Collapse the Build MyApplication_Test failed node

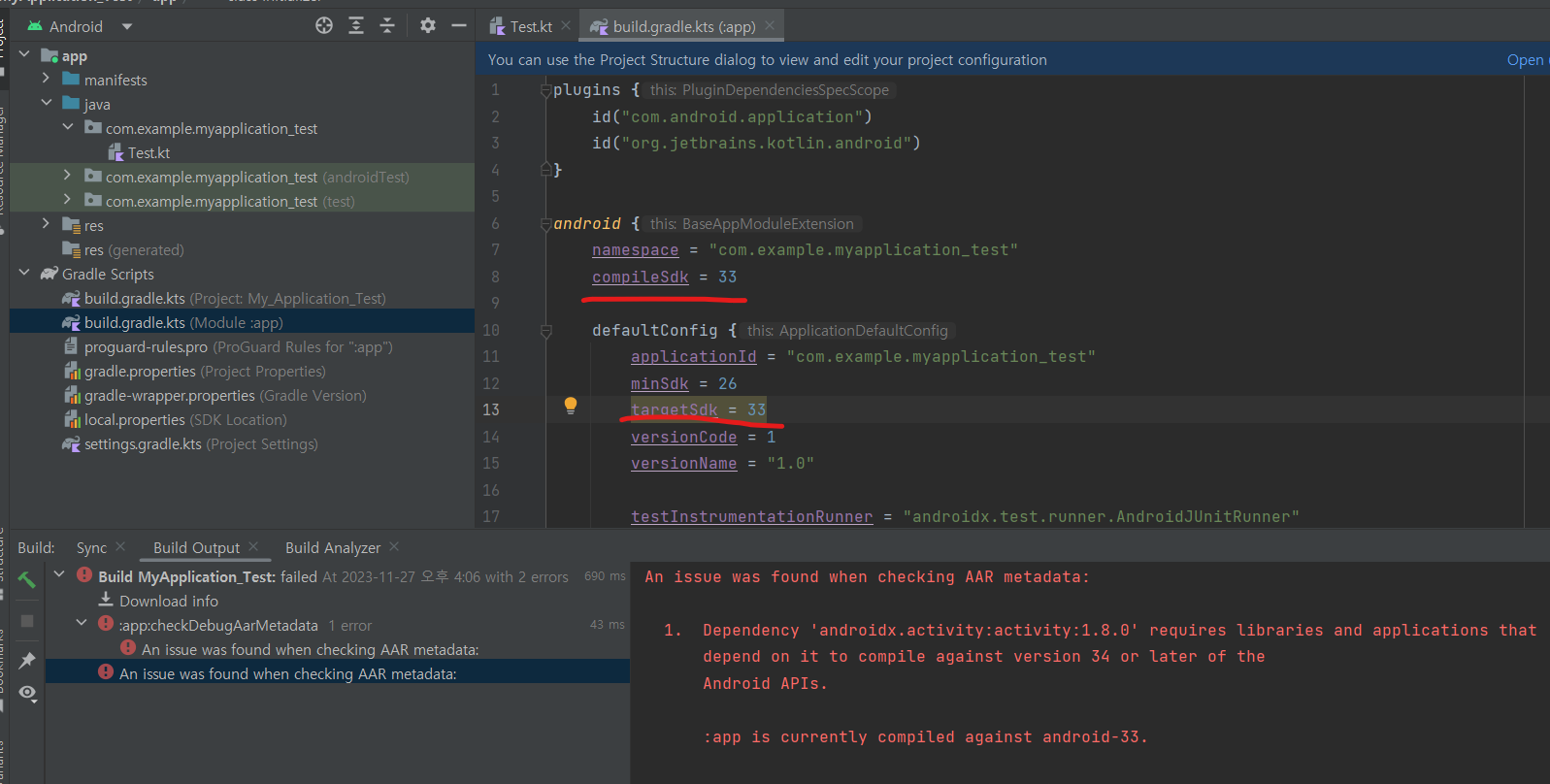coord(60,575)
